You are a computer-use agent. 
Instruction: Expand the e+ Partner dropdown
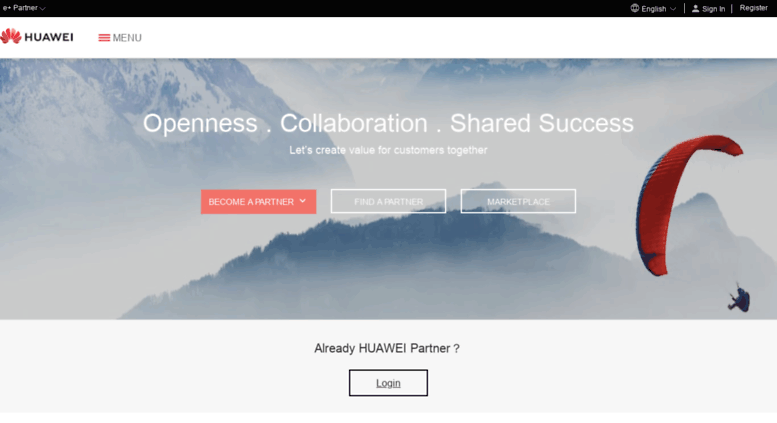tap(24, 8)
